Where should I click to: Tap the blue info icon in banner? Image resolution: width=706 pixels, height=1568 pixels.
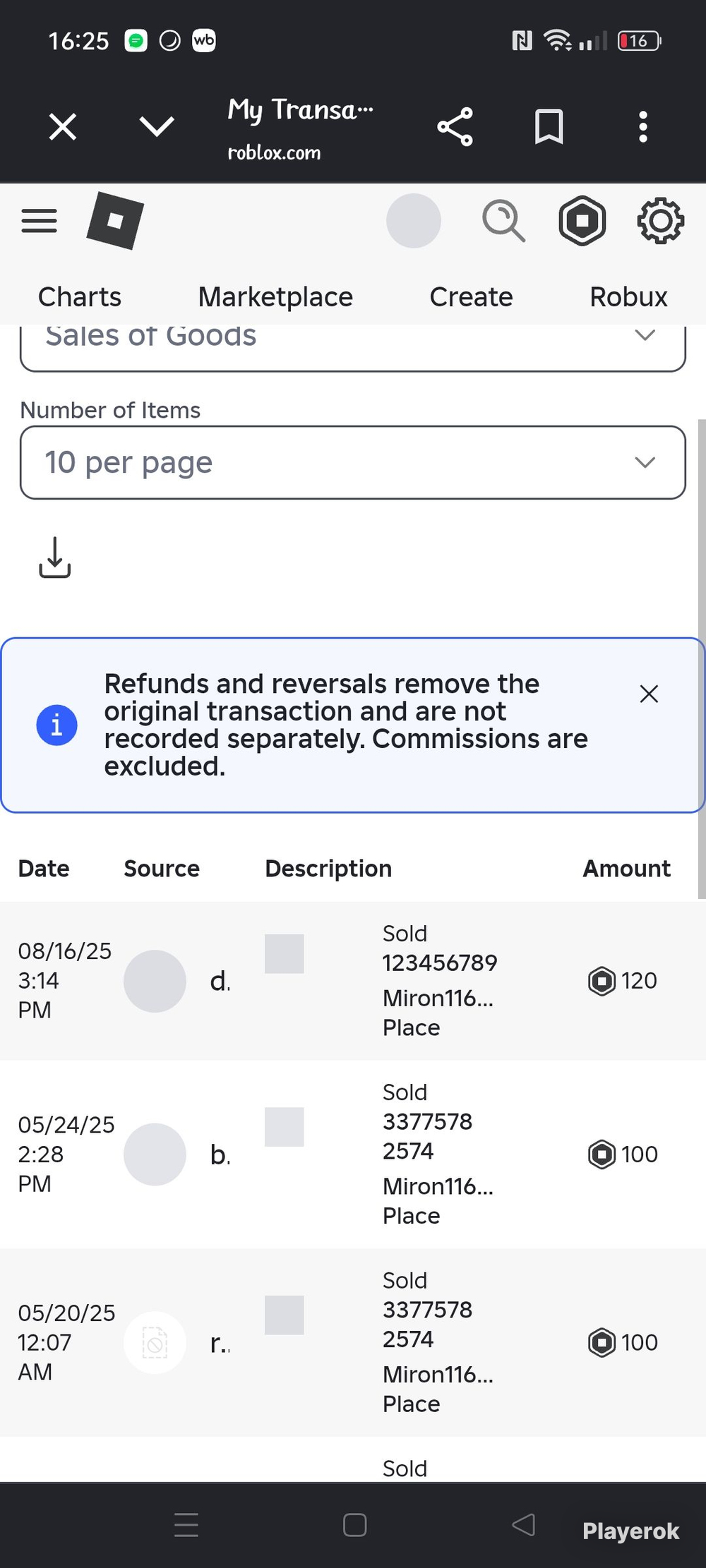[56, 725]
